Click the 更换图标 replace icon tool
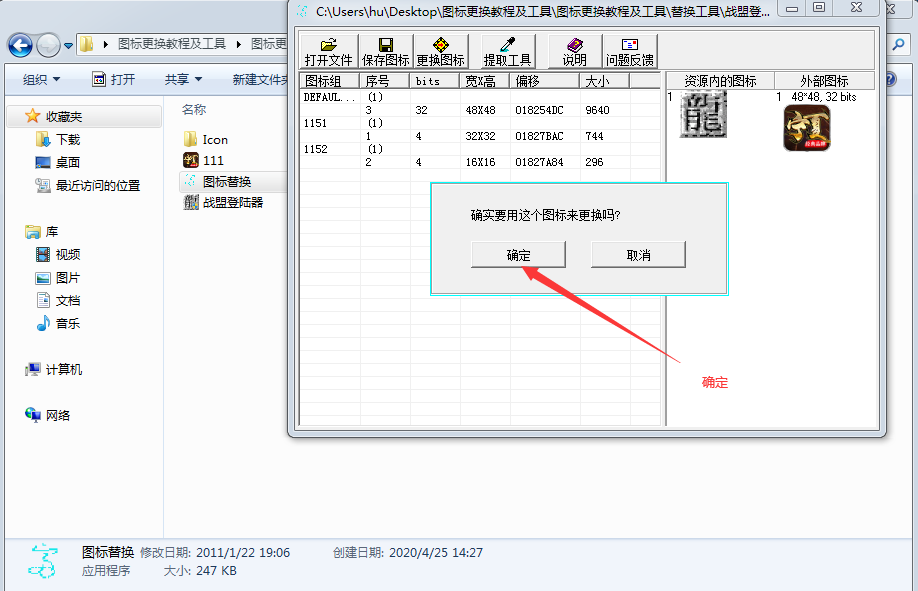The height and width of the screenshot is (591, 918). coord(440,52)
